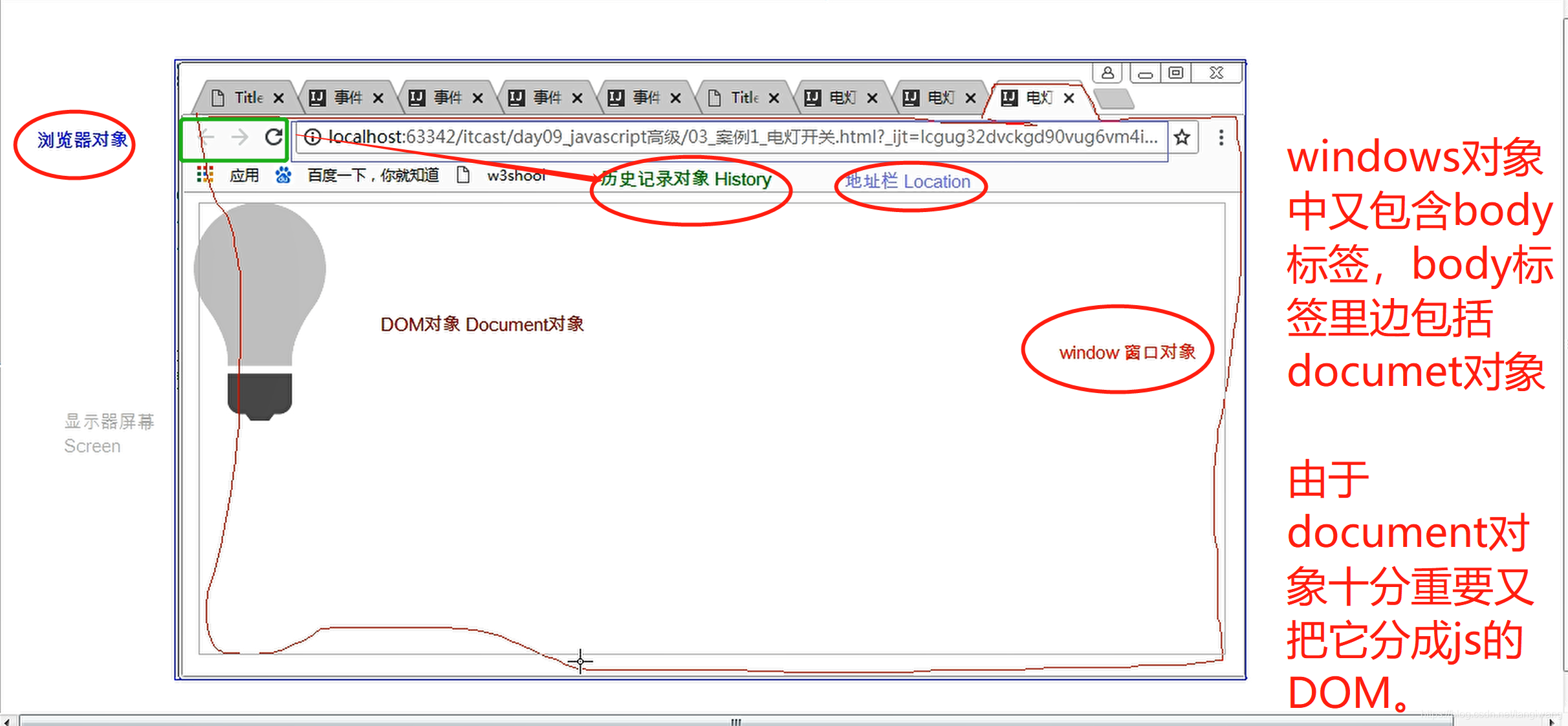Close the first Title tab
The height and width of the screenshot is (726, 1568).
pyautogui.click(x=279, y=98)
